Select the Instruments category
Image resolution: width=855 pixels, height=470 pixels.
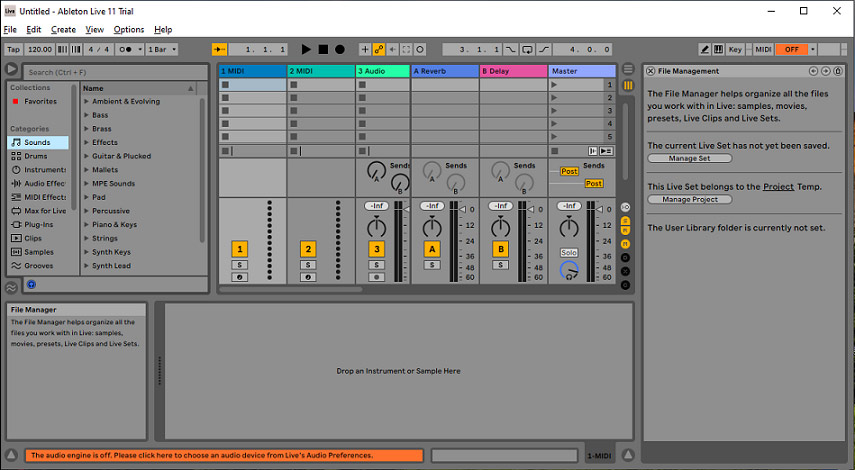(38, 170)
